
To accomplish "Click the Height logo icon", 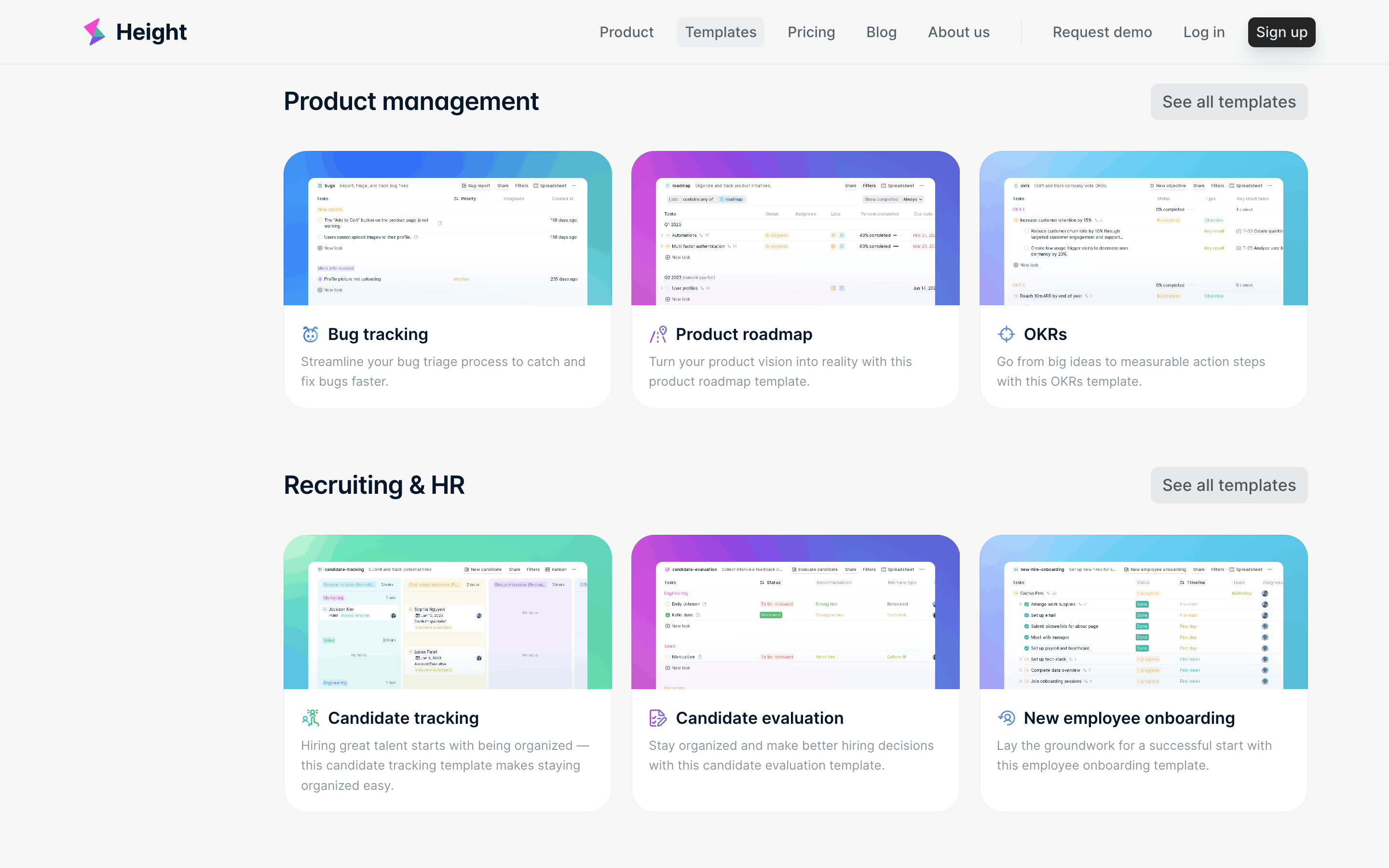I will [x=95, y=32].
